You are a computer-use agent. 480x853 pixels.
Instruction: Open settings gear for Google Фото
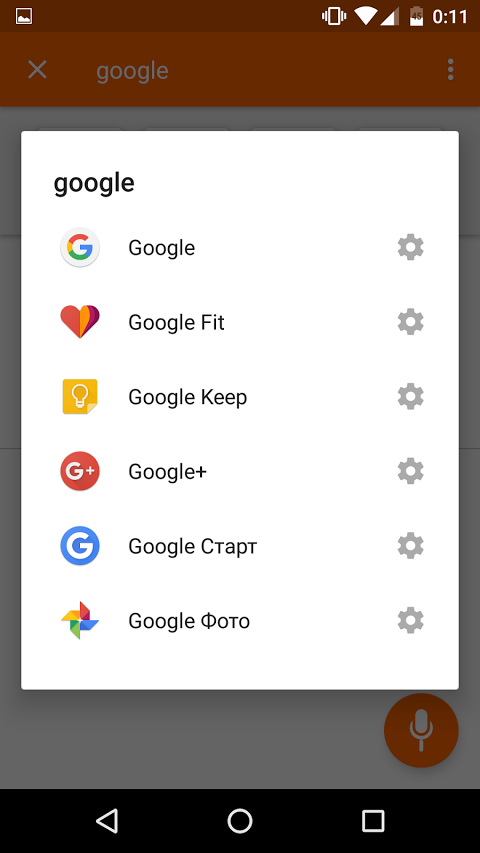(410, 621)
